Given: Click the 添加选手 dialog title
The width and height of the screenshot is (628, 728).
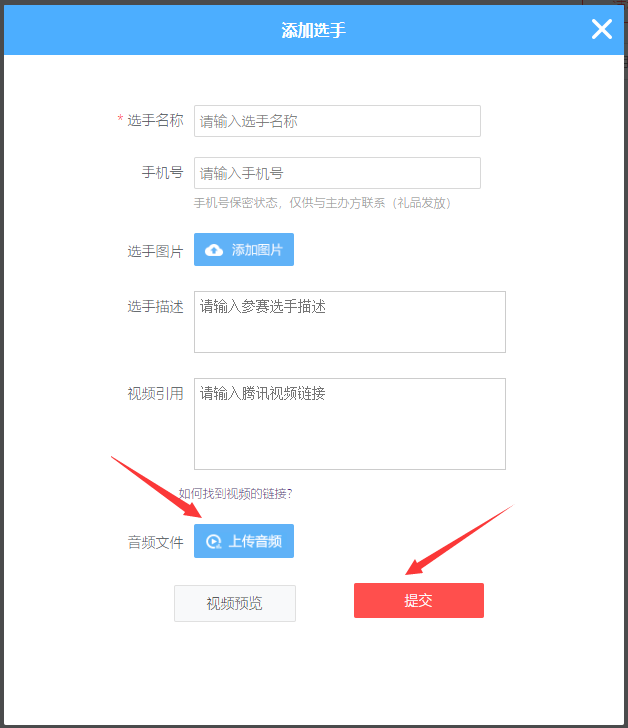Looking at the screenshot, I should [314, 30].
